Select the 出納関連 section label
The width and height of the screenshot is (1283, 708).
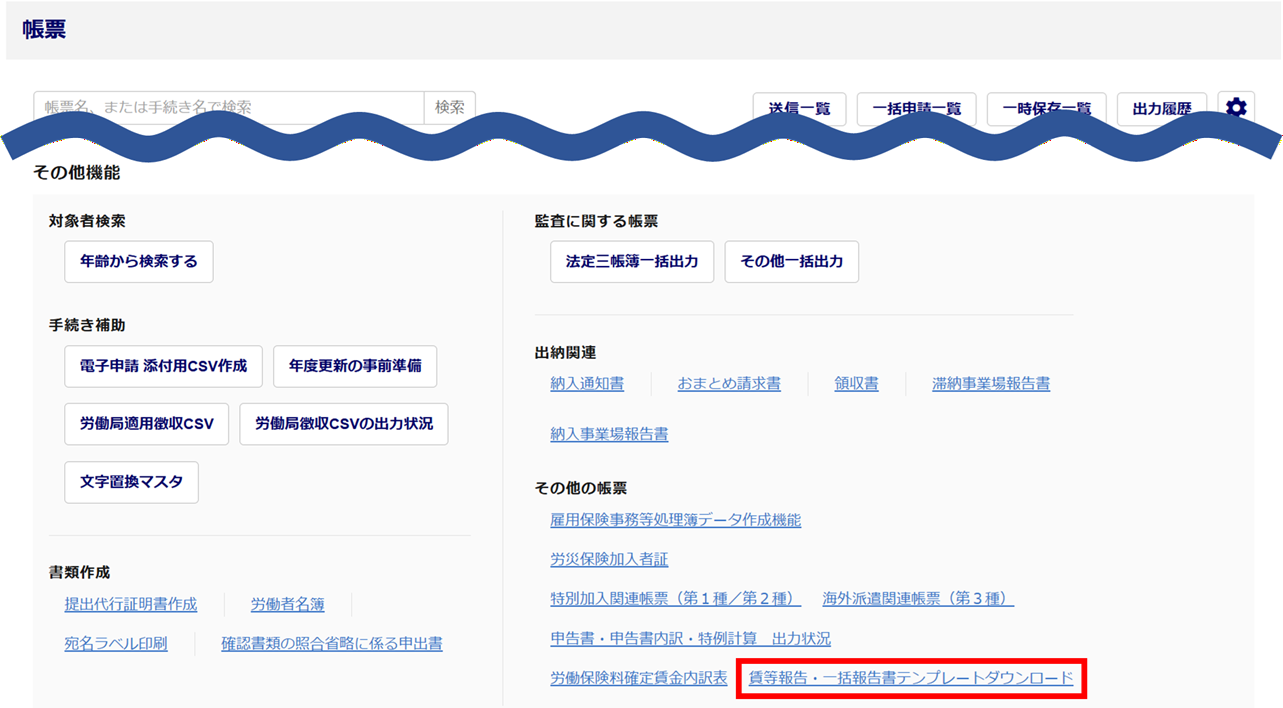point(565,352)
